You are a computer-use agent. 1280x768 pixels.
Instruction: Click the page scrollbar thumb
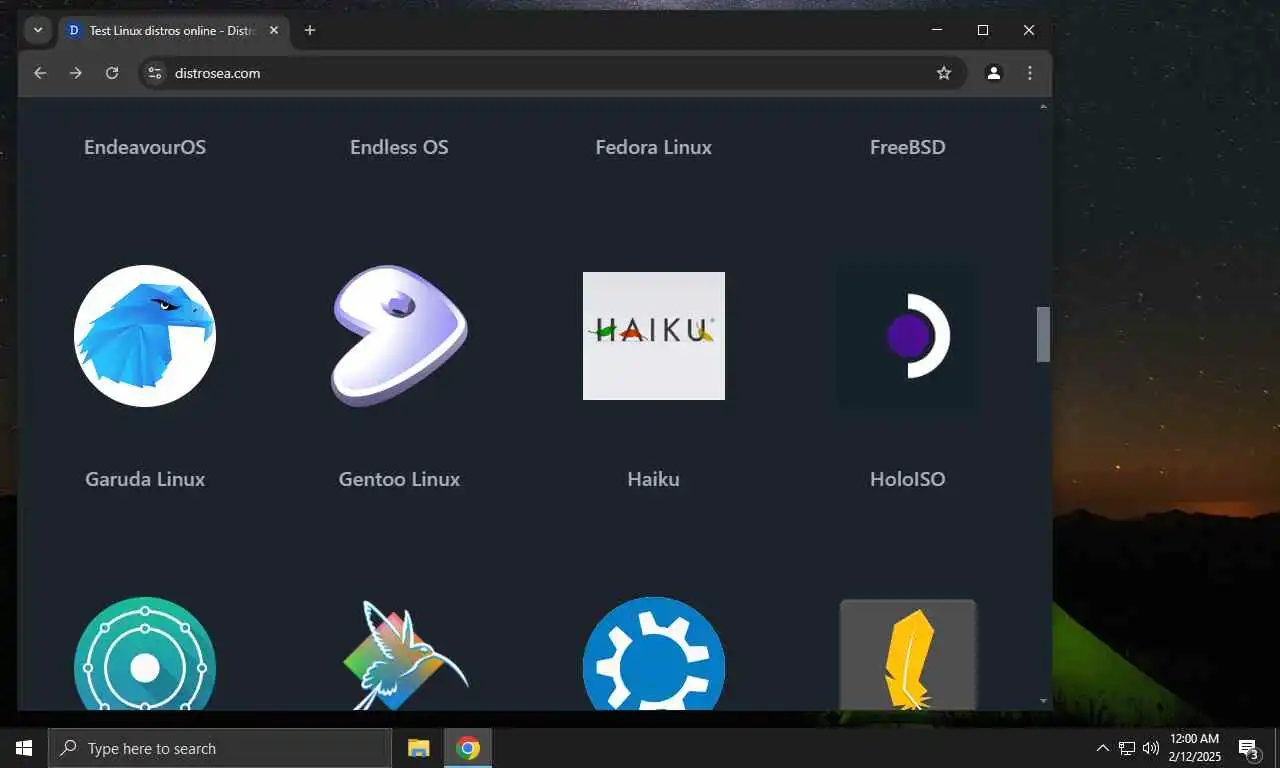pyautogui.click(x=1043, y=334)
